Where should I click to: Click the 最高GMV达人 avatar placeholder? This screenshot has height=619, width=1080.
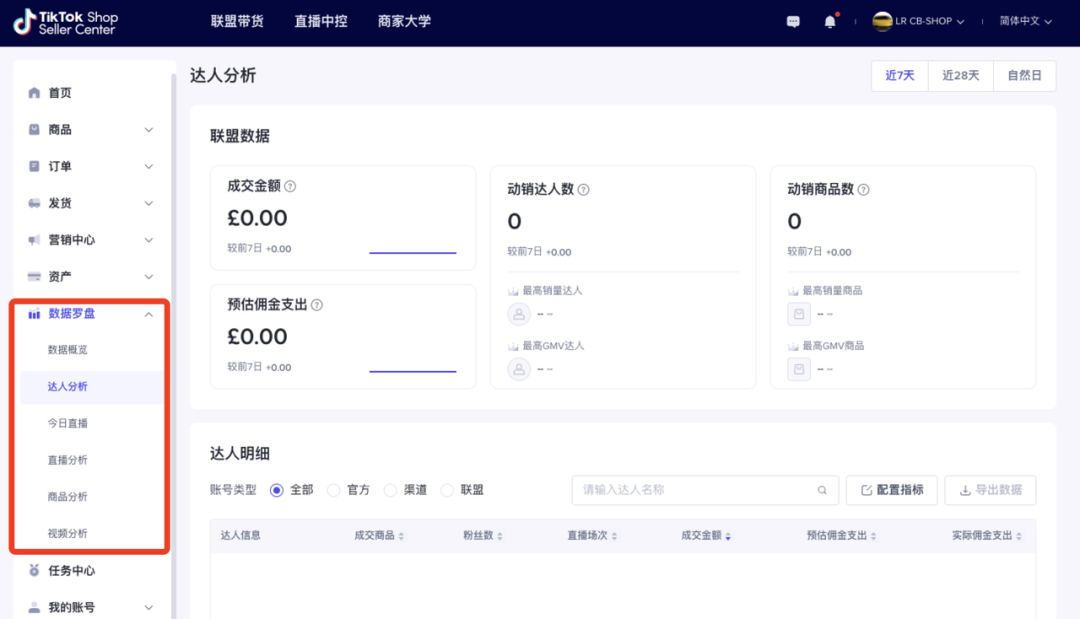[x=519, y=369]
